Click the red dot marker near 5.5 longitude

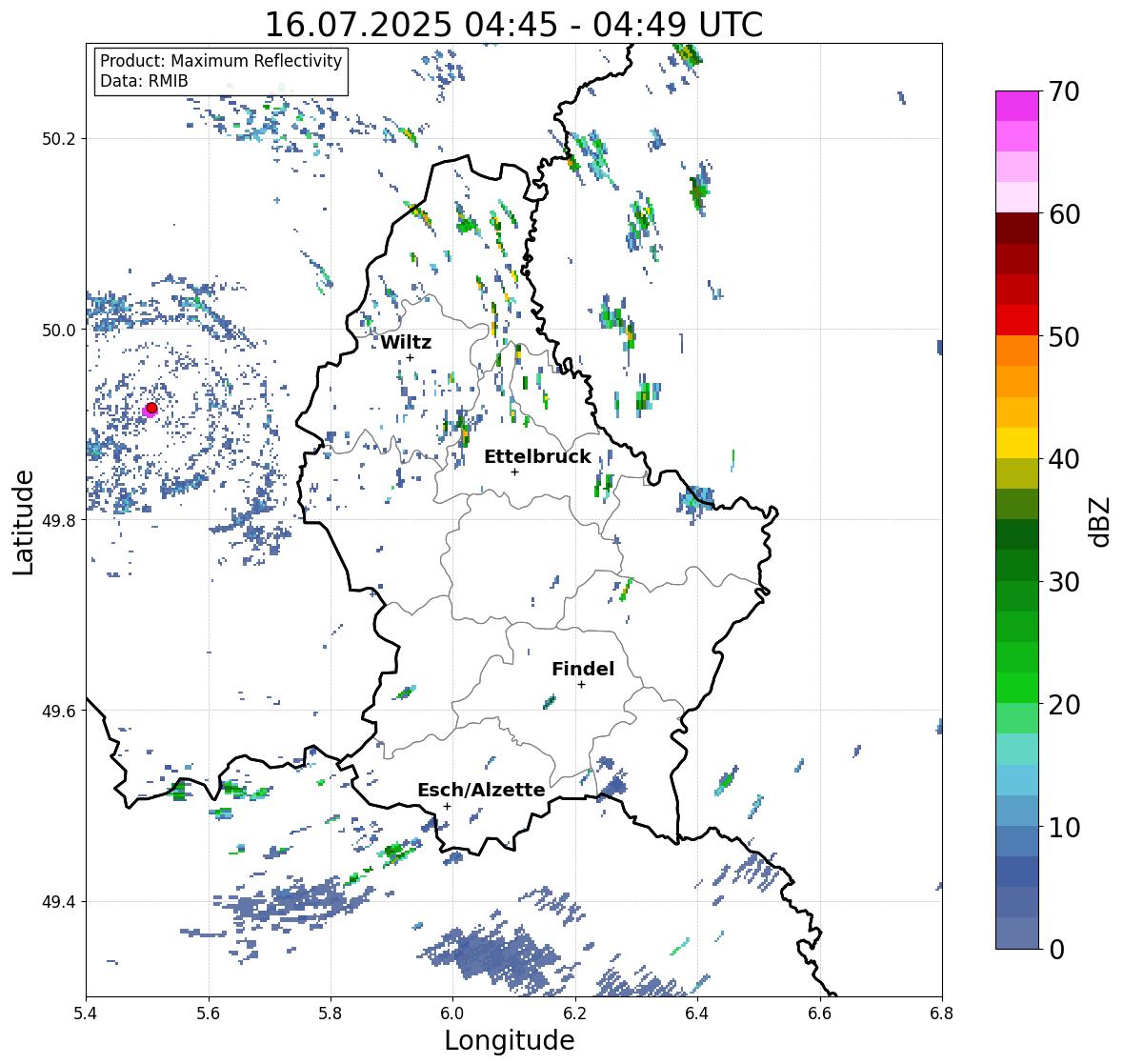pos(151,408)
